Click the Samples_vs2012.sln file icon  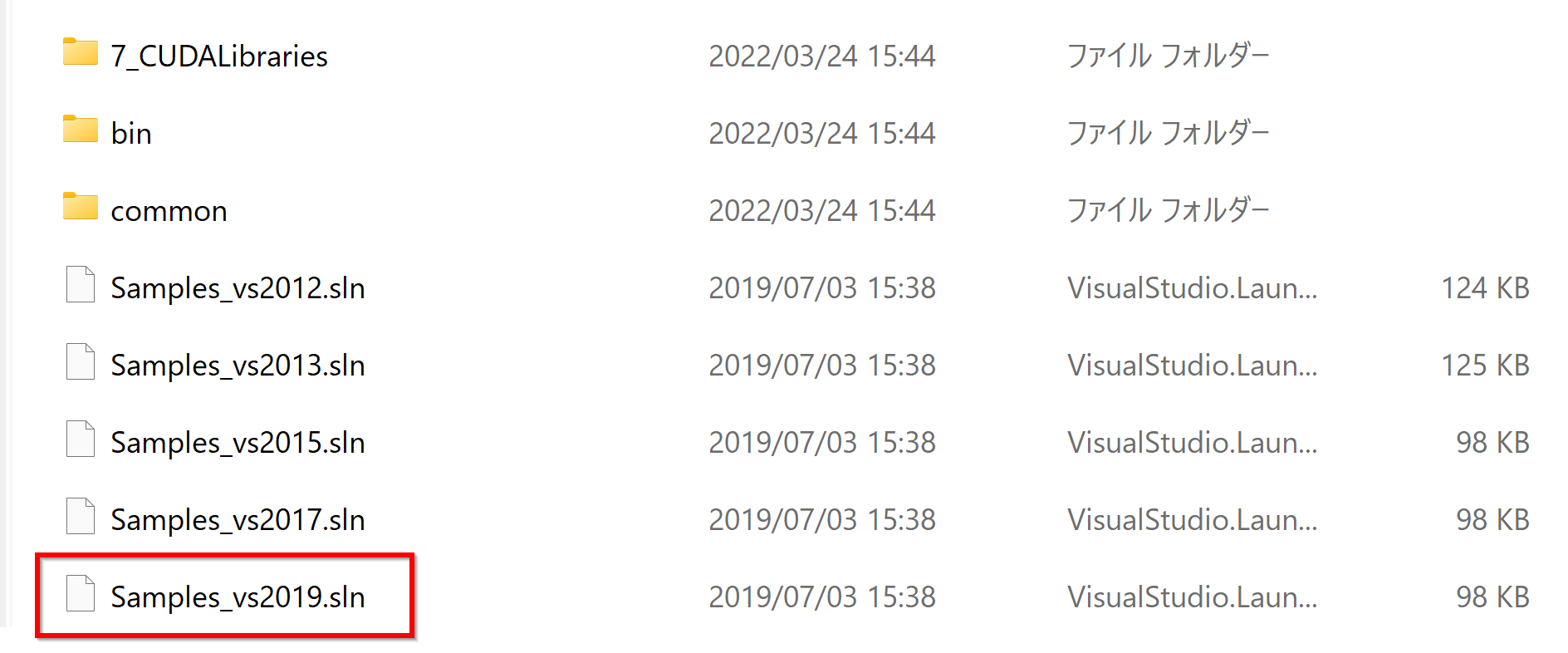(x=81, y=284)
